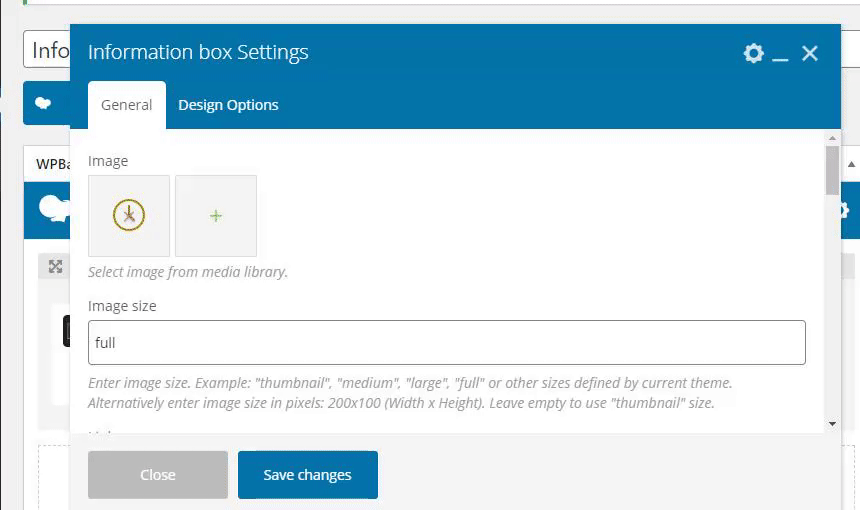Switch to the General tab

pos(127,105)
